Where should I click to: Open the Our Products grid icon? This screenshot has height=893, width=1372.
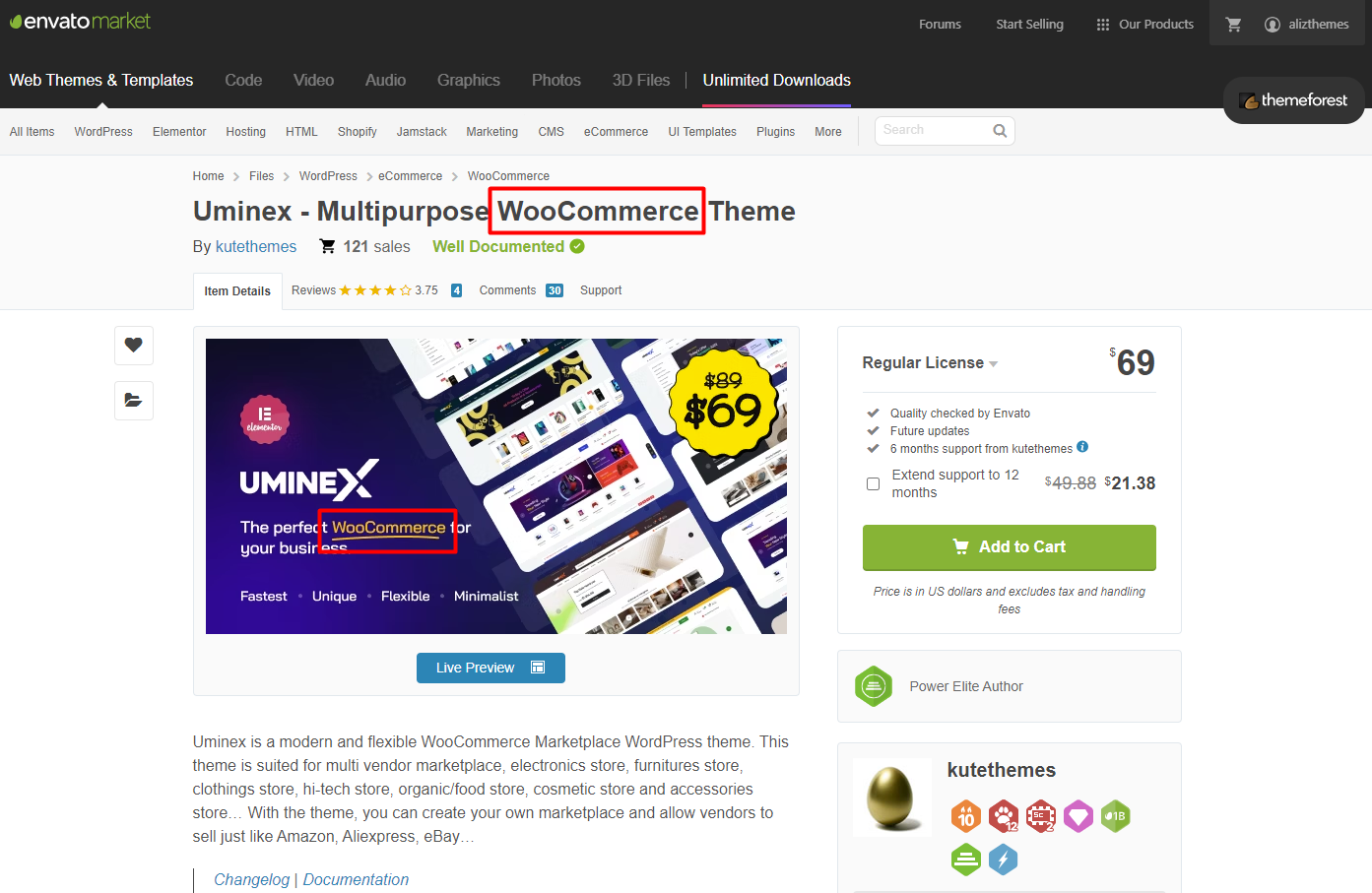[1103, 25]
